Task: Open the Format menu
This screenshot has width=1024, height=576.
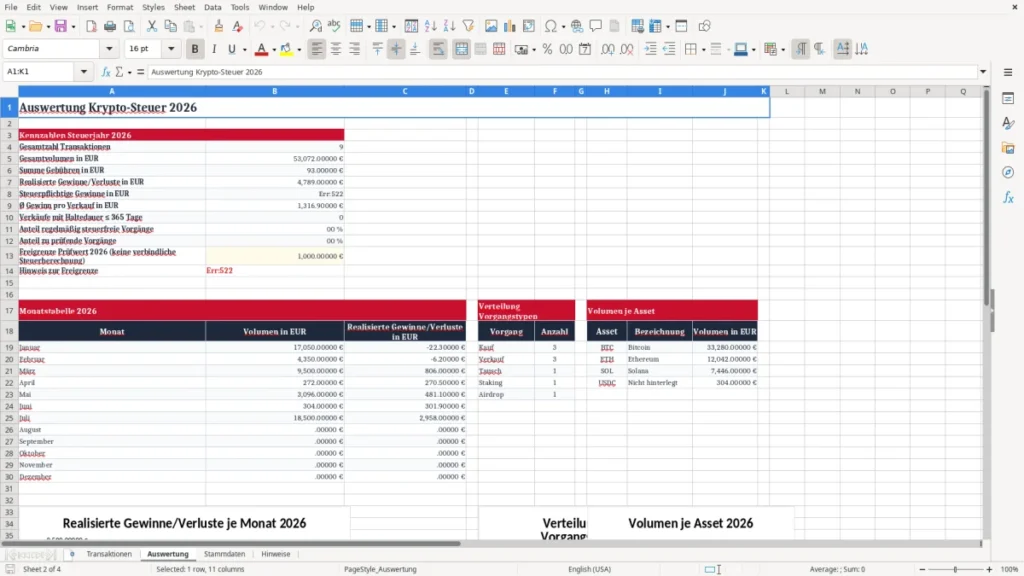Action: pyautogui.click(x=120, y=7)
